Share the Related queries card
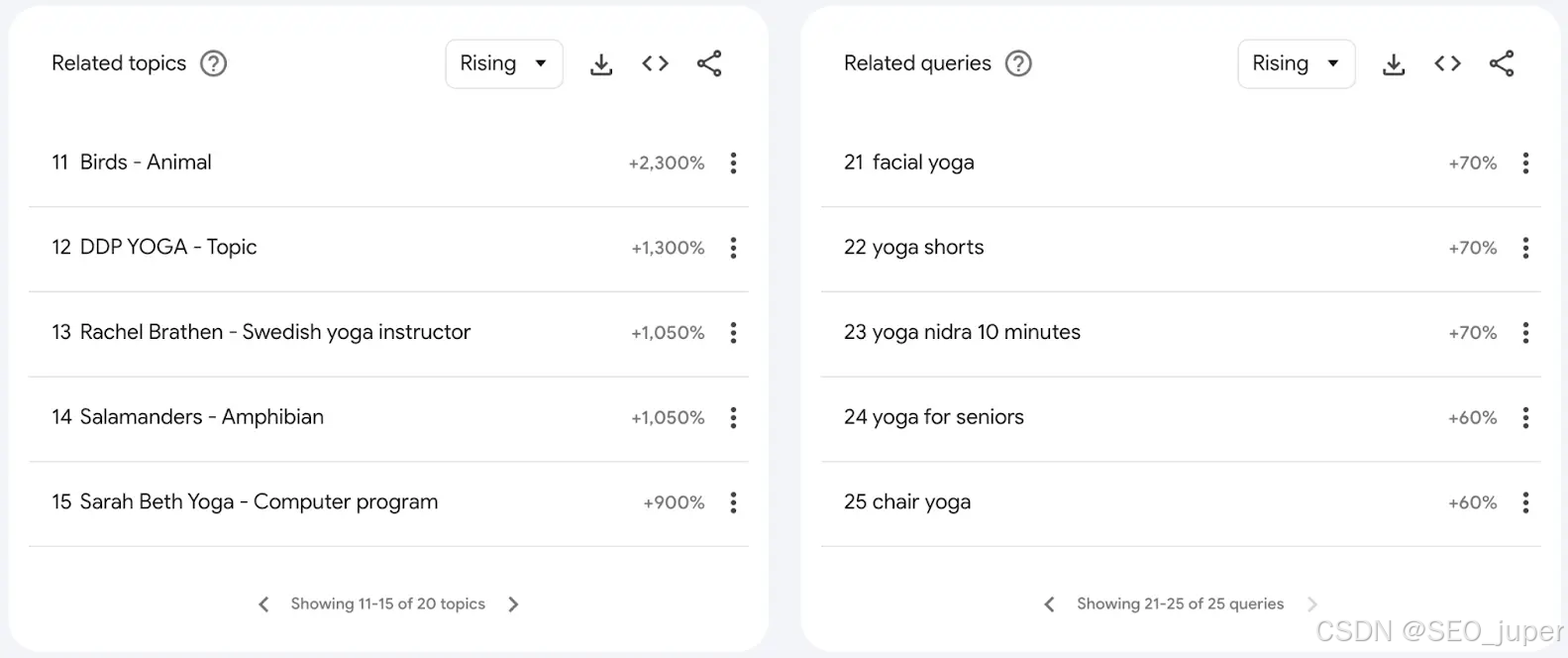 [1502, 64]
